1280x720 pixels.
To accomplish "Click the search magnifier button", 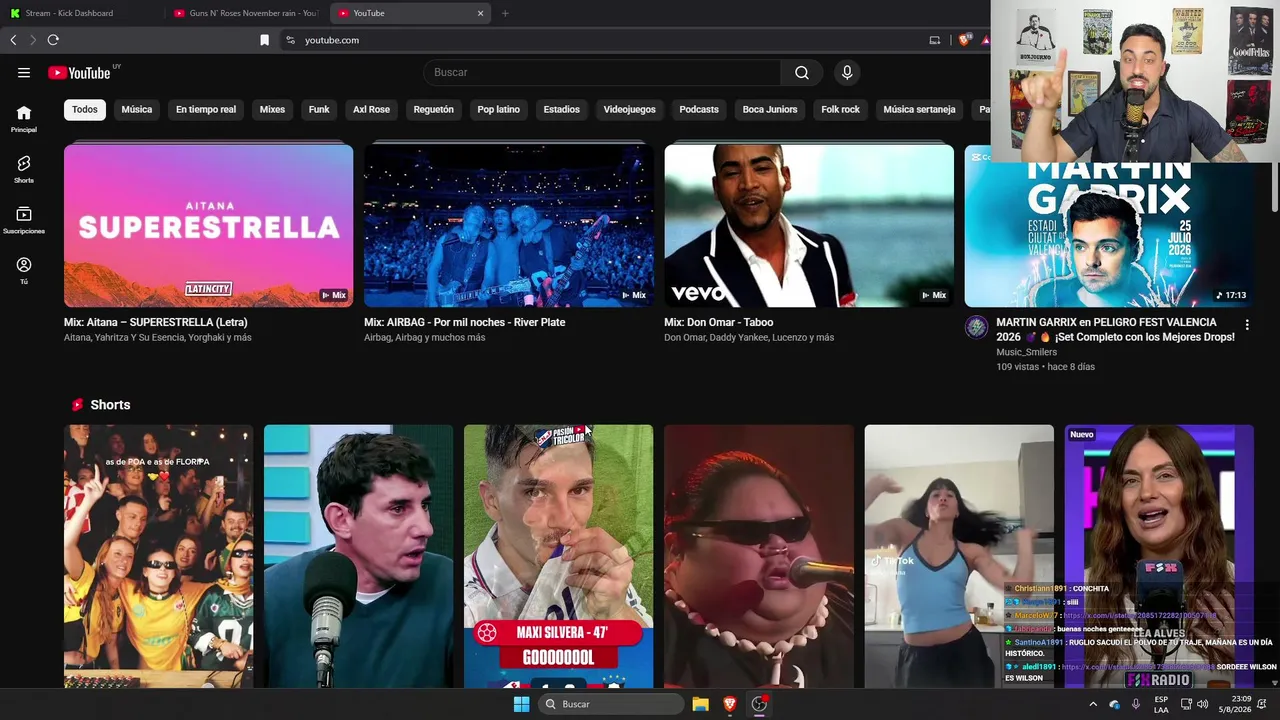I will point(802,72).
